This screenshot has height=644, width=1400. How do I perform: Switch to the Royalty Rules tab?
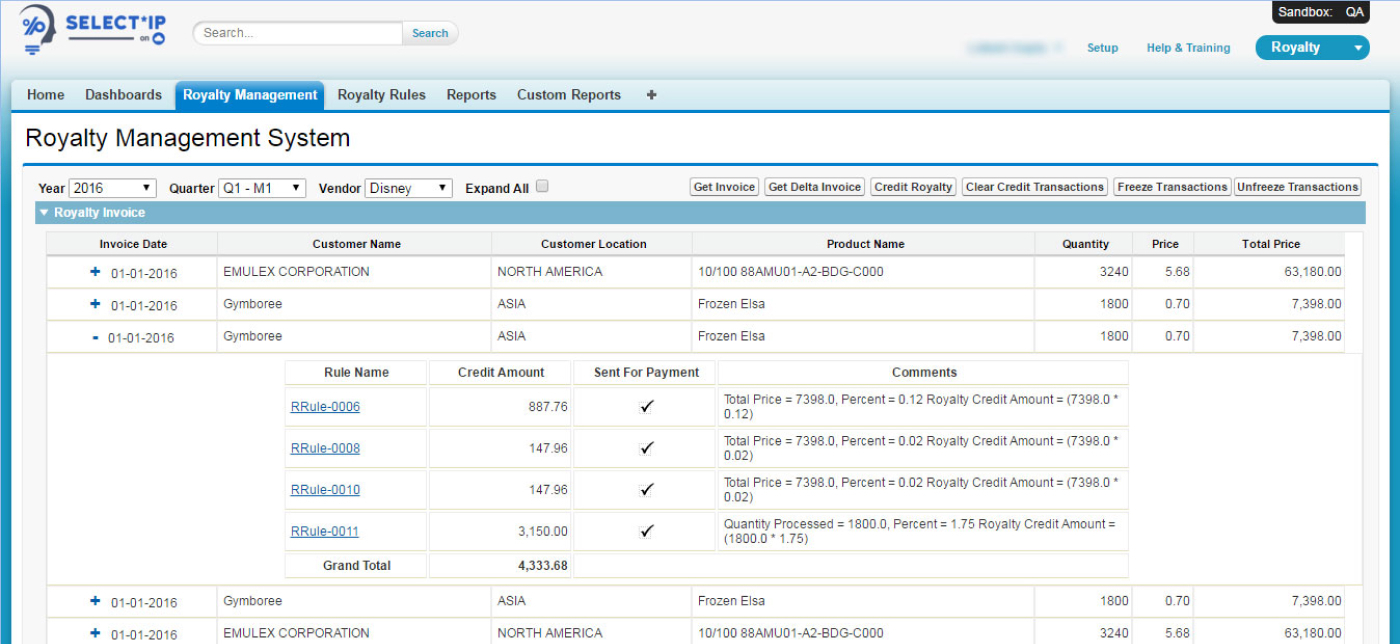[381, 95]
